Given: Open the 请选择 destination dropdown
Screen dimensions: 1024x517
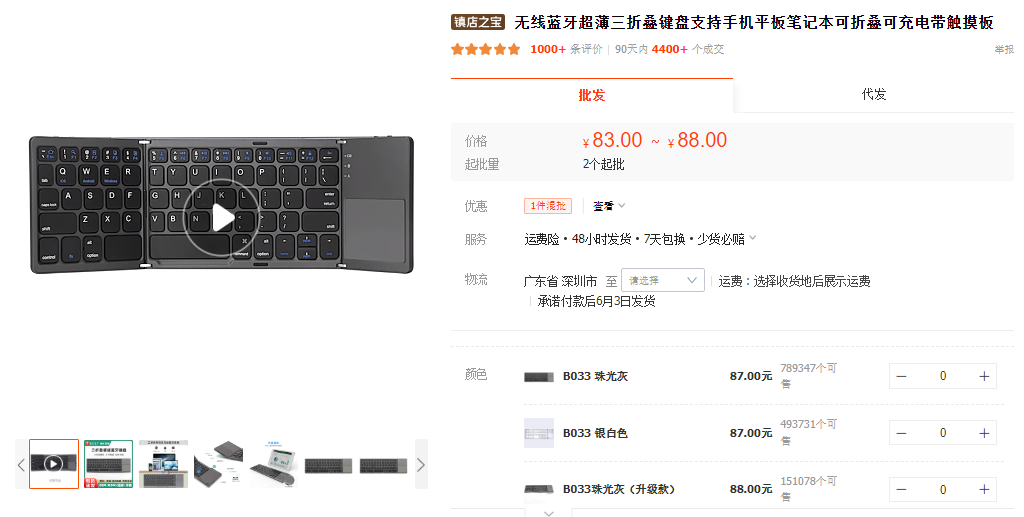Looking at the screenshot, I should 662,280.
